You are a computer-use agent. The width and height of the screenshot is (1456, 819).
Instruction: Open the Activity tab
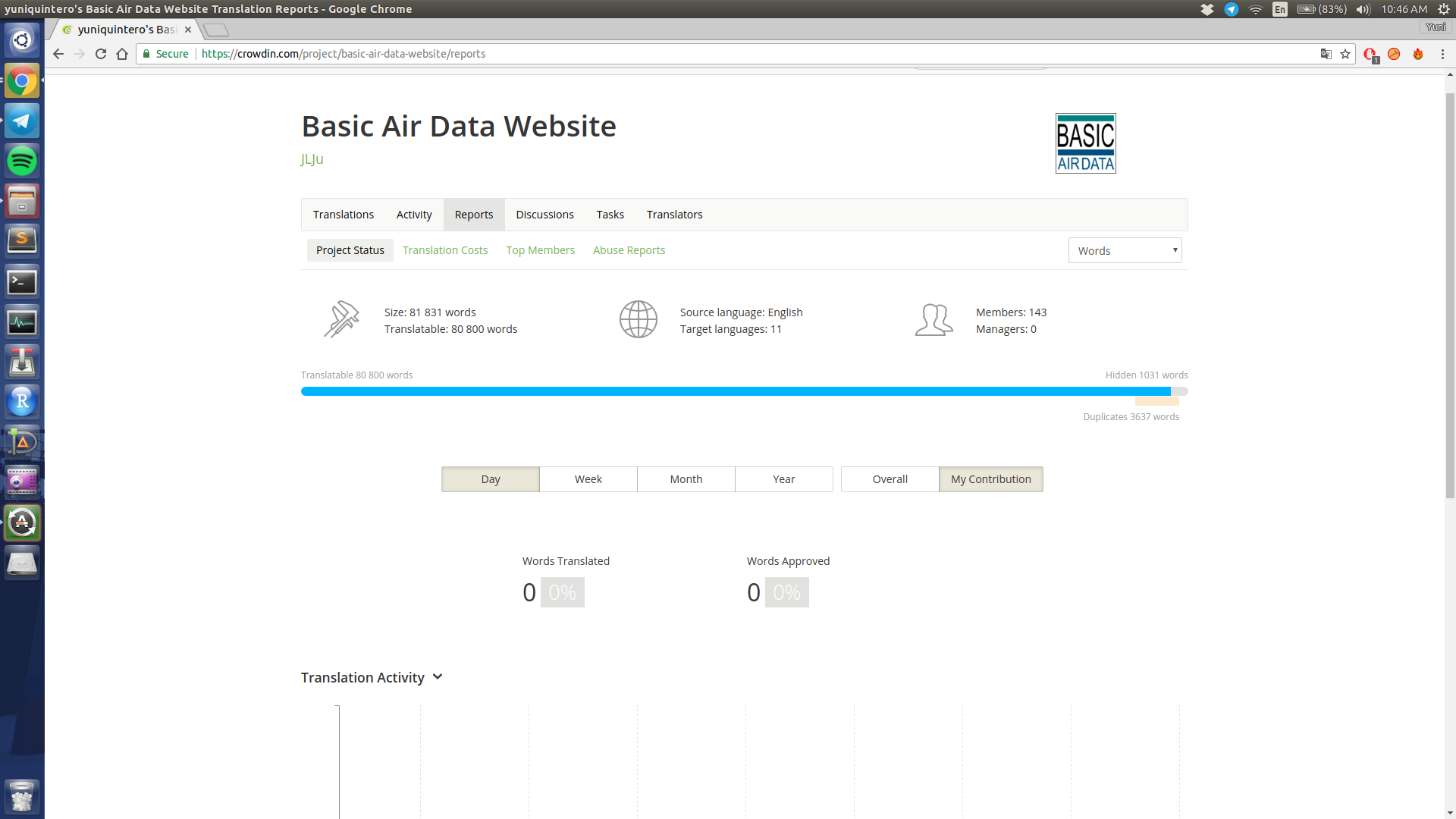pos(414,215)
